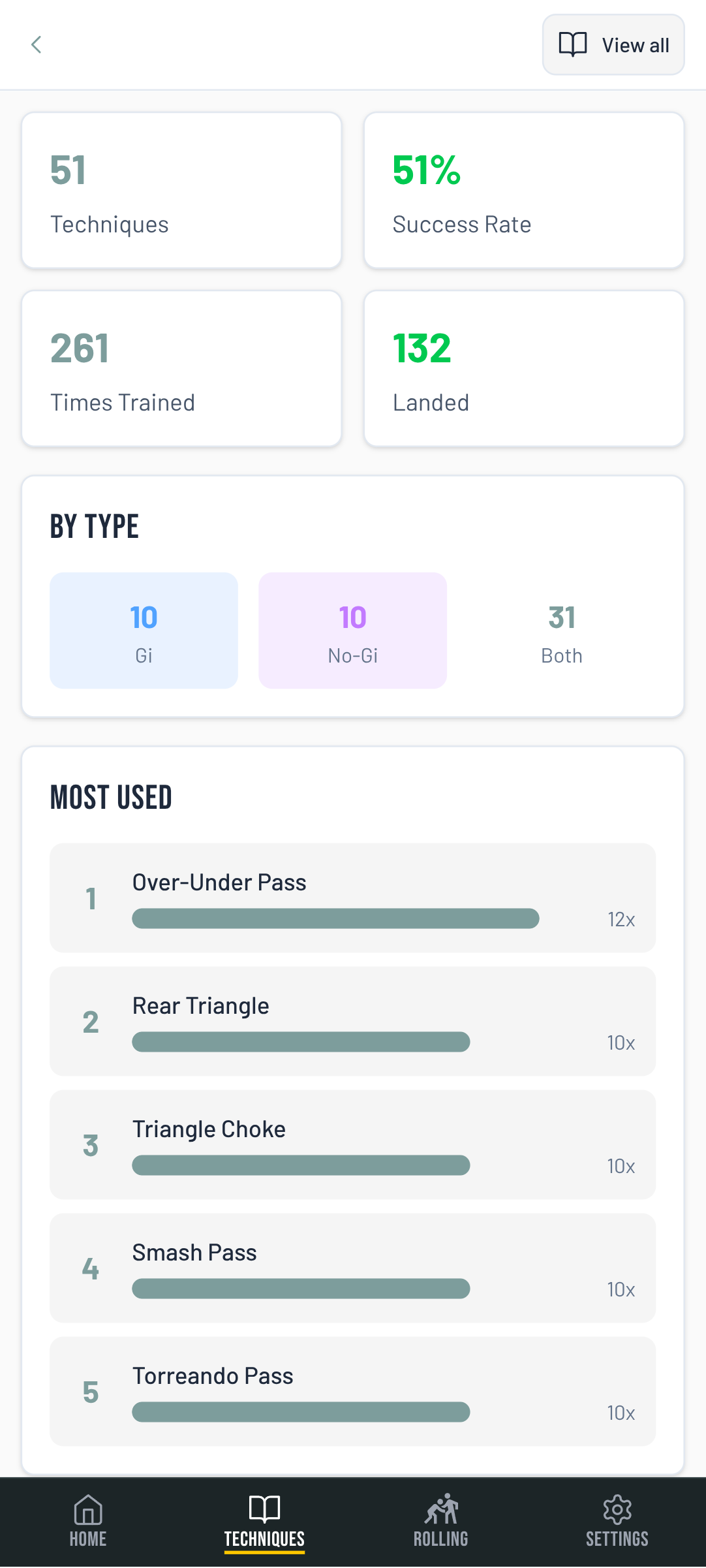Switch to the Settings tab
This screenshot has height=1568, width=706.
pos(617,1521)
